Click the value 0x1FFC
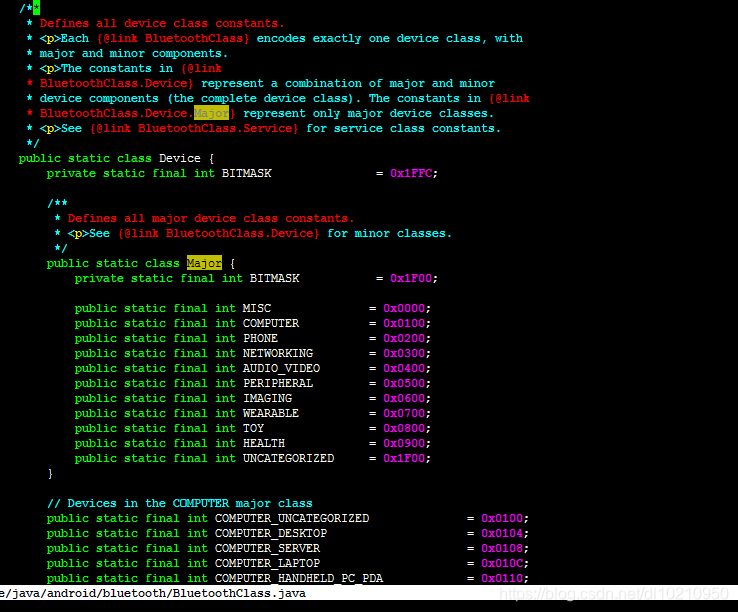Screen dimensions: 738x612 click(x=411, y=173)
